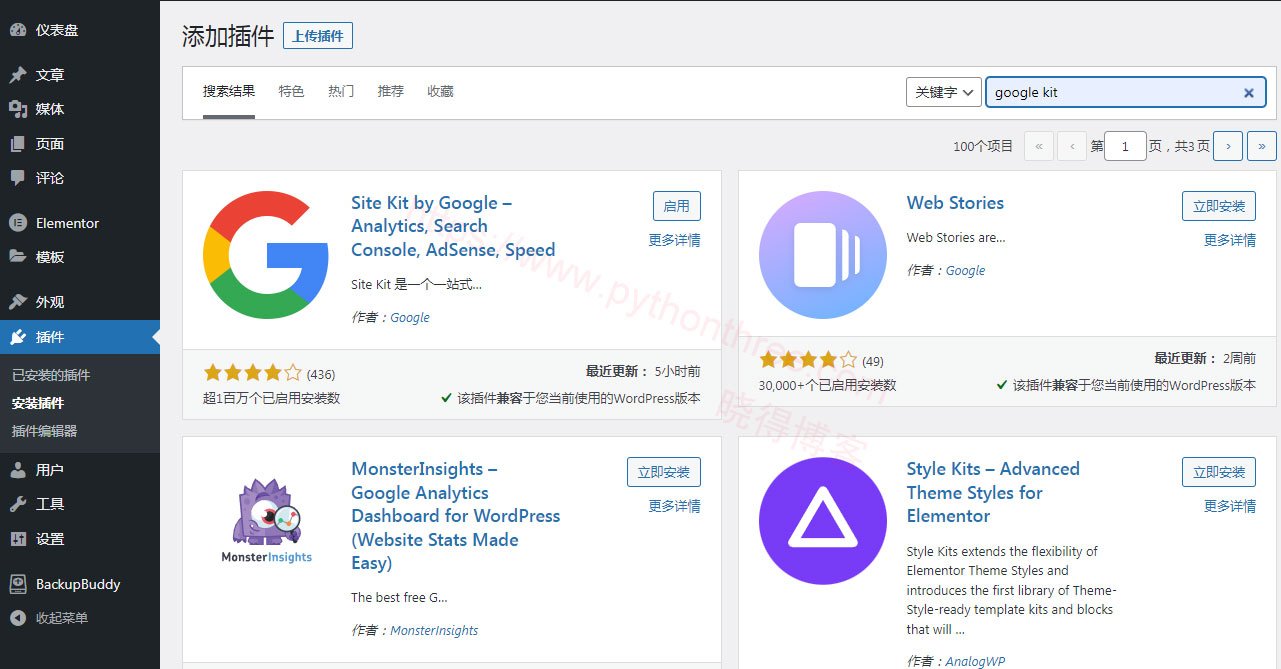This screenshot has height=669, width=1281.
Task: Open 更多详情 for MonsterInsights
Action: 674,506
